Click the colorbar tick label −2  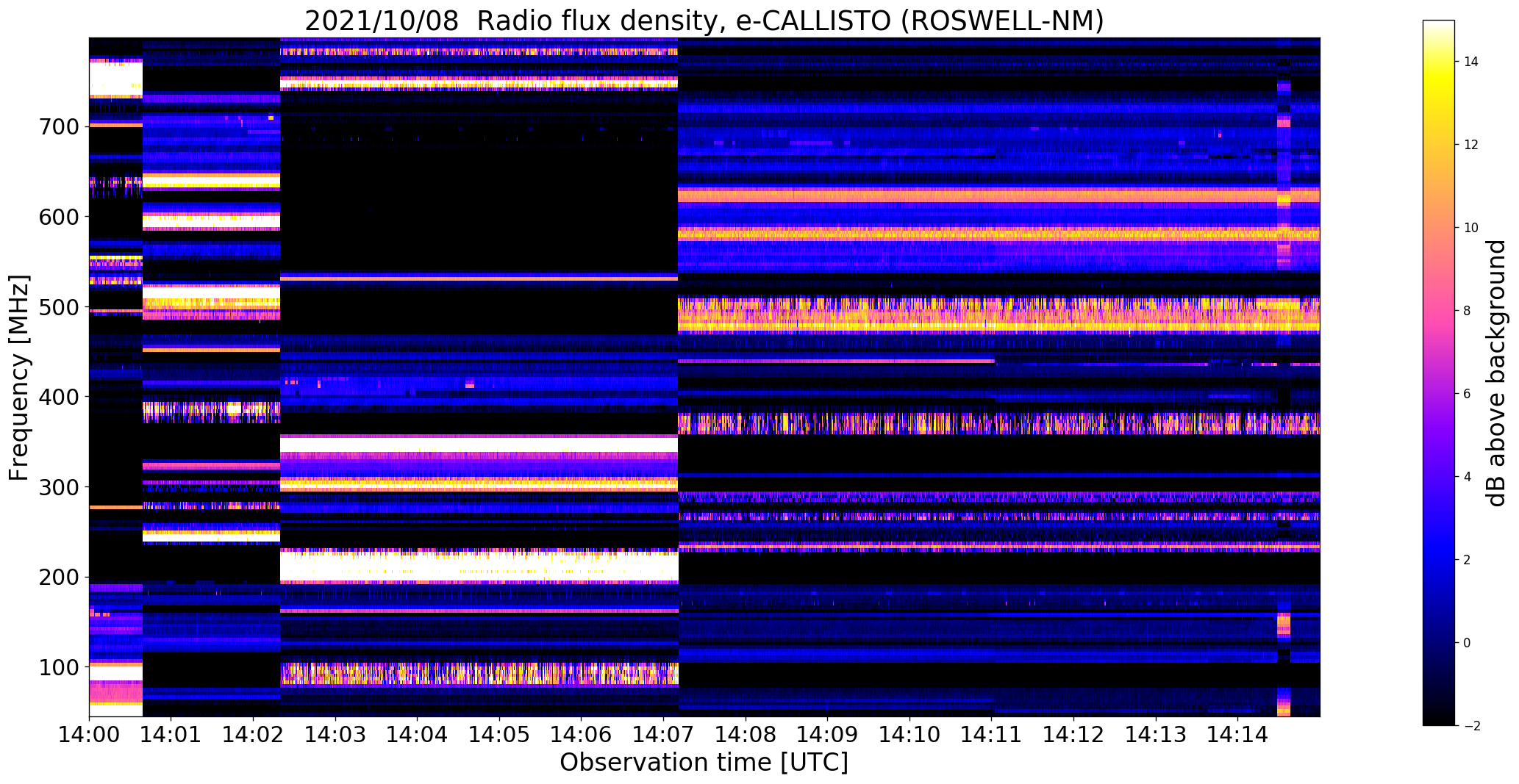pos(1471,726)
